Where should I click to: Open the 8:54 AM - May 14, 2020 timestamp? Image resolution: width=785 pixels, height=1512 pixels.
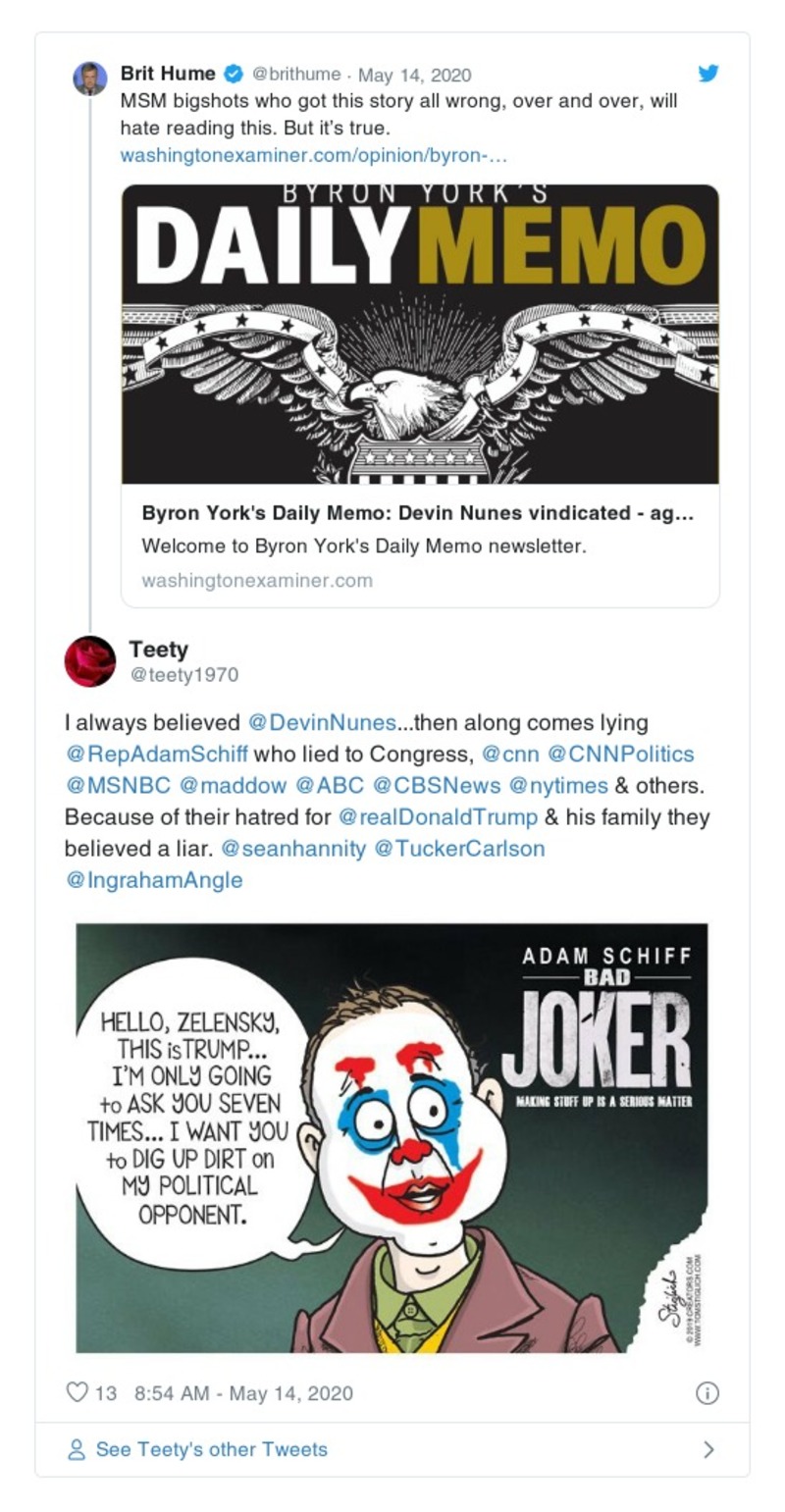click(x=243, y=1393)
